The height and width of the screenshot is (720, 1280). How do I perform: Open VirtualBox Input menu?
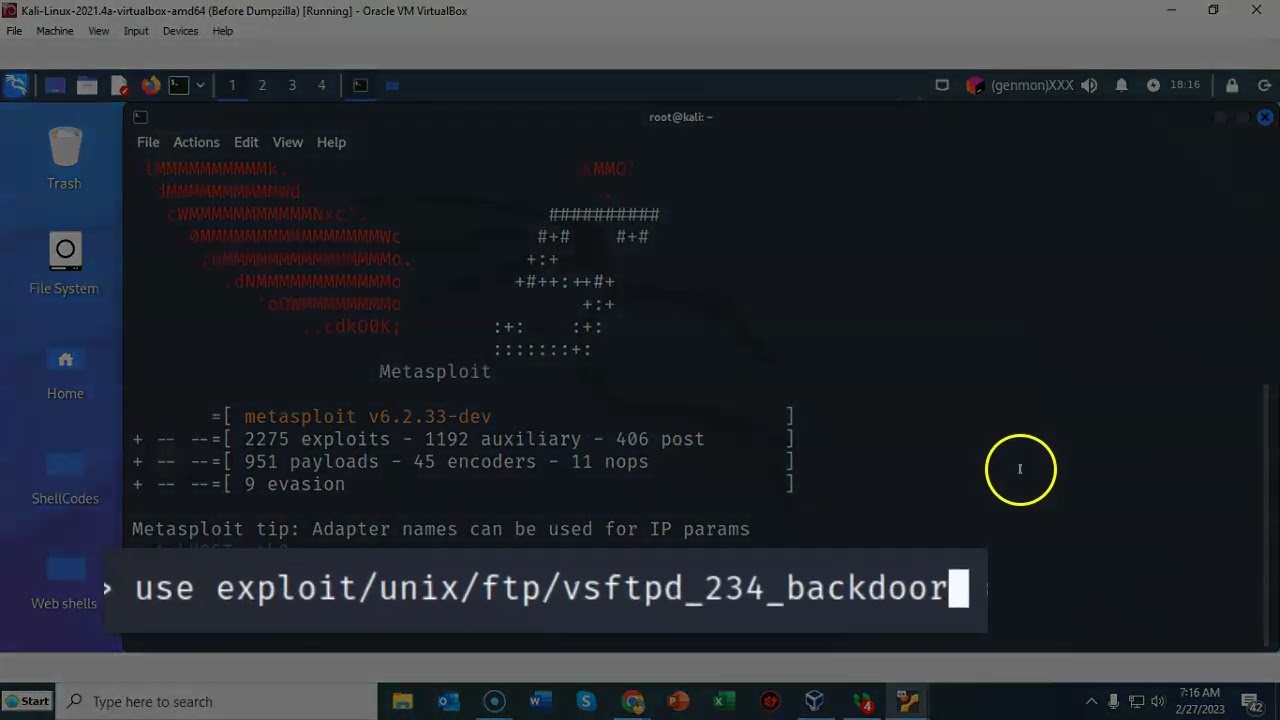click(x=136, y=31)
